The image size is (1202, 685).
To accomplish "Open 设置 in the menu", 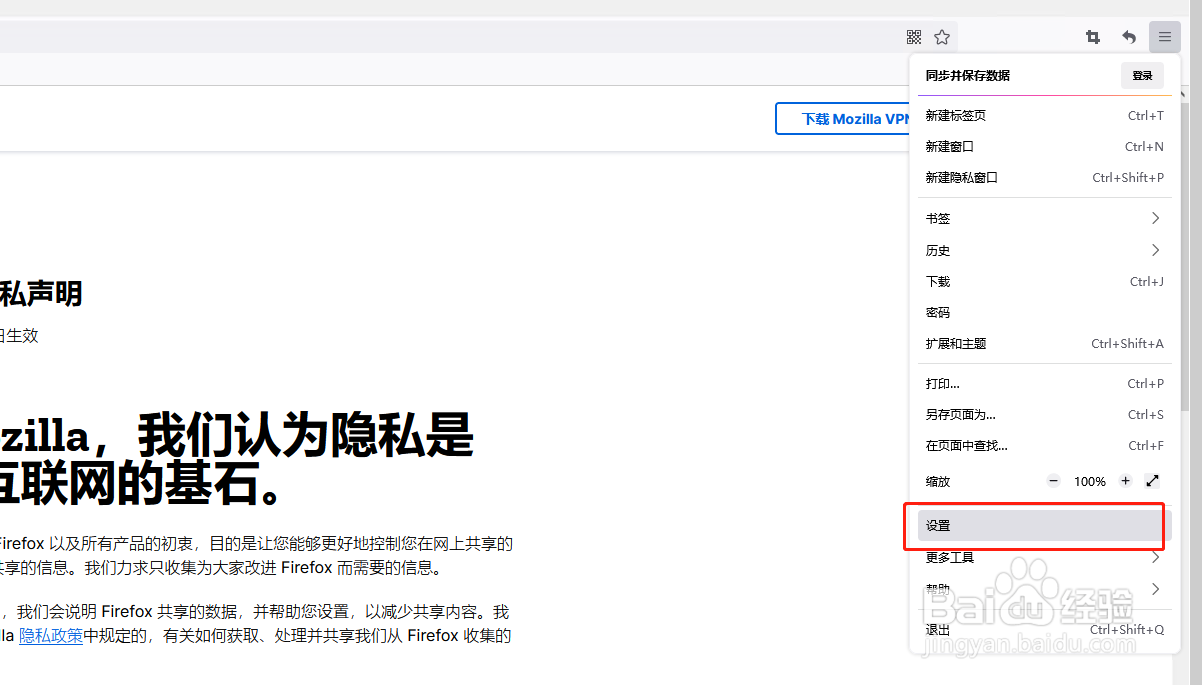I will pos(1044,525).
